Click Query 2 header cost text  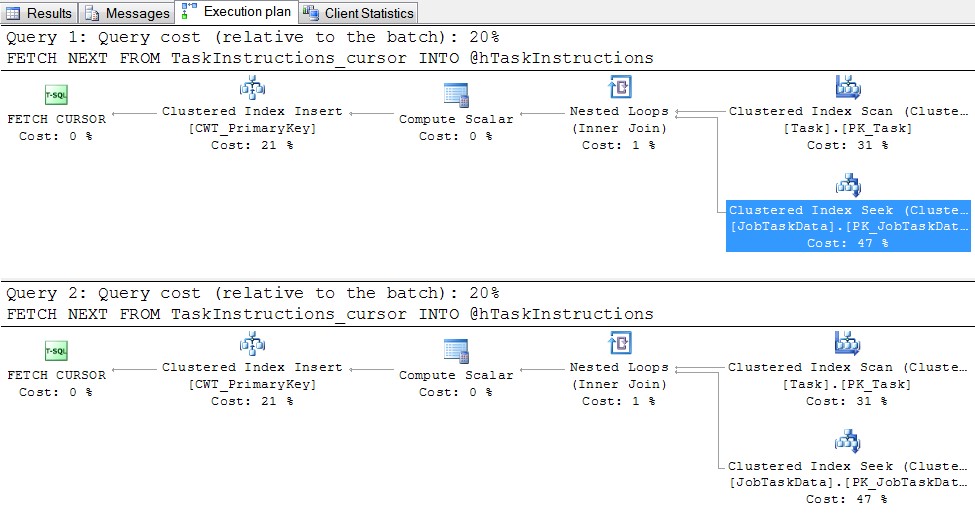coord(252,293)
